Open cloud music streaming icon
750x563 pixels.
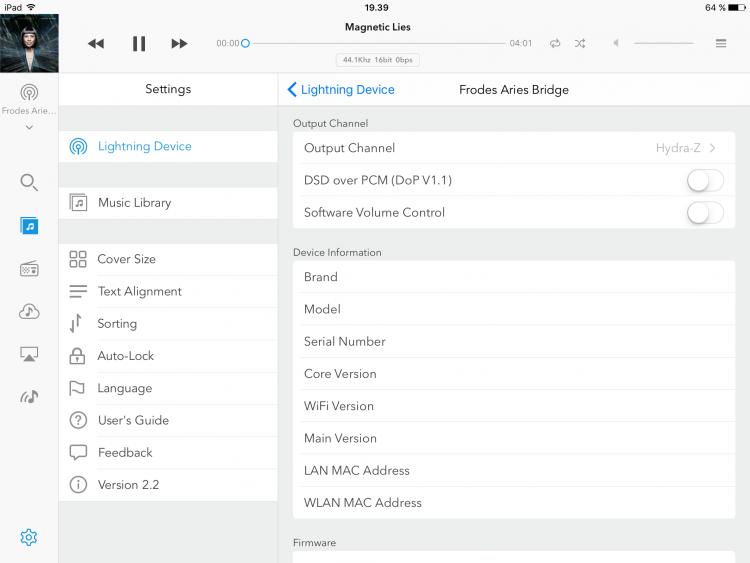pos(29,311)
